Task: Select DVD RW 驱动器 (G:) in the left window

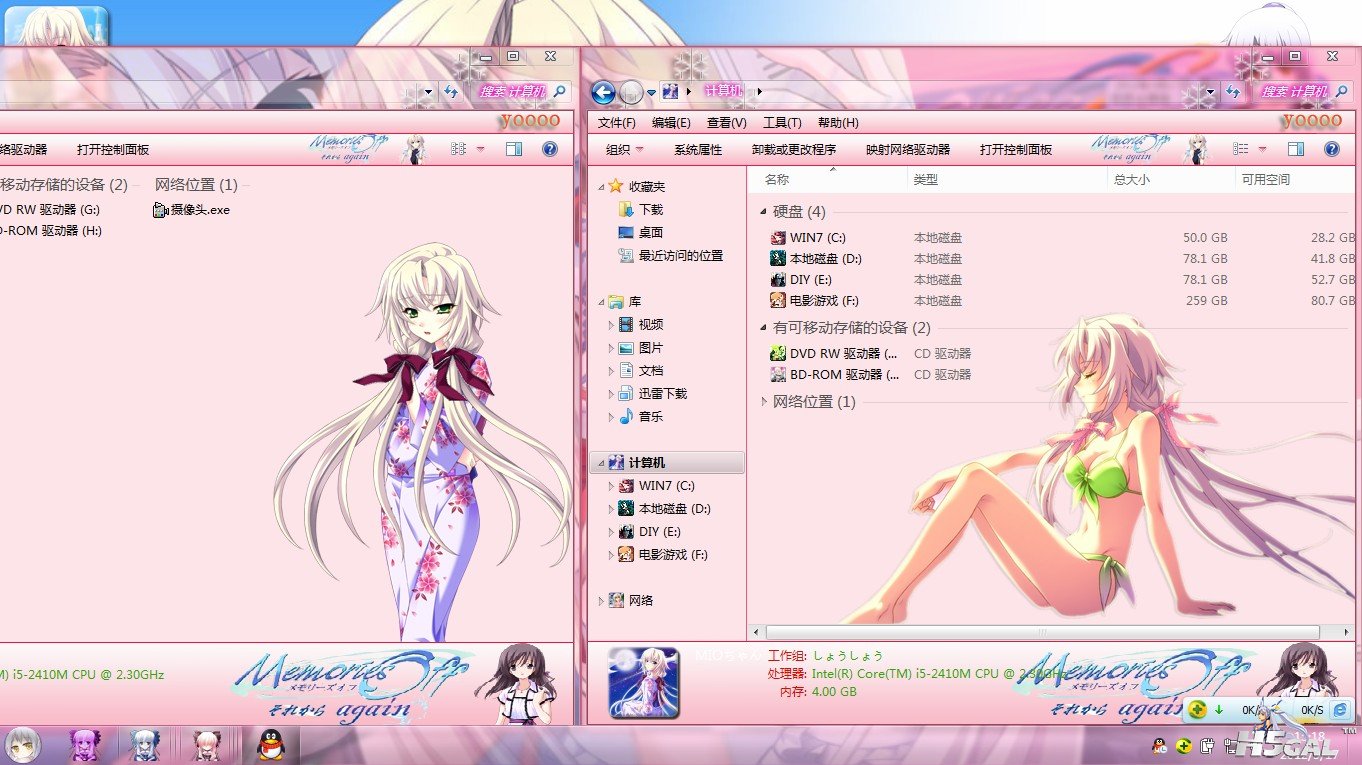Action: click(x=50, y=210)
